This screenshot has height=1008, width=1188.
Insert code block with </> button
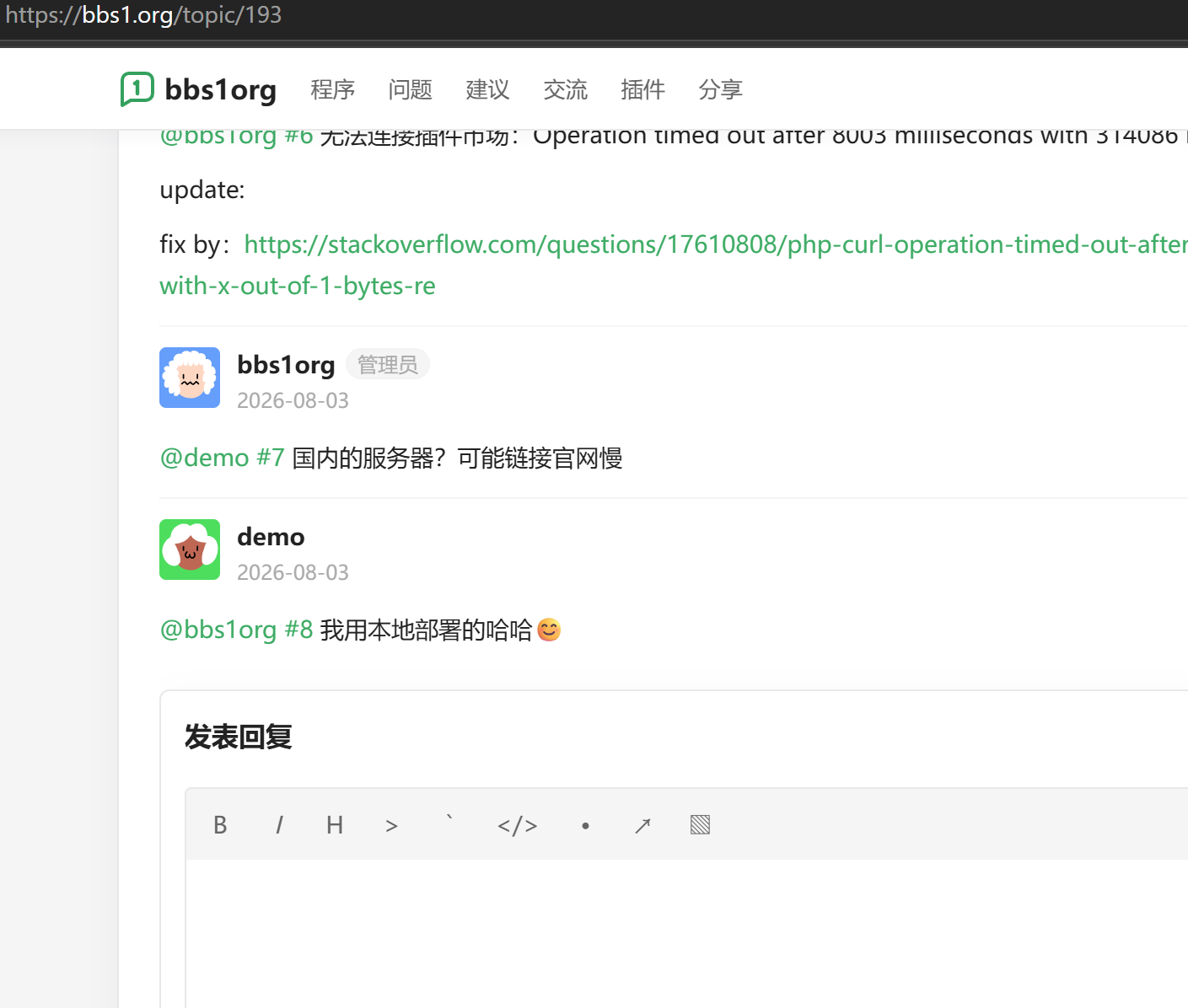click(x=518, y=825)
